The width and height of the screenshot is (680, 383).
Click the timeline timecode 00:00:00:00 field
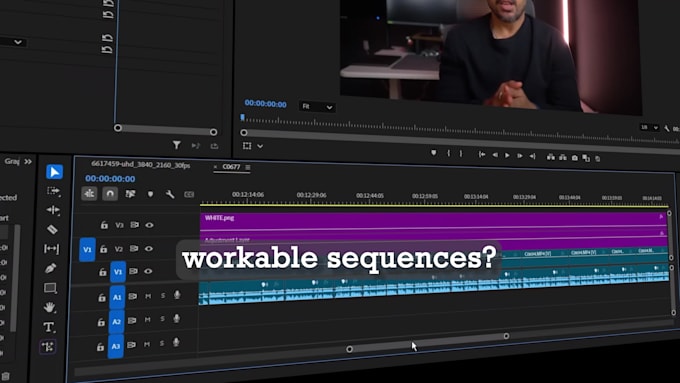pos(110,178)
